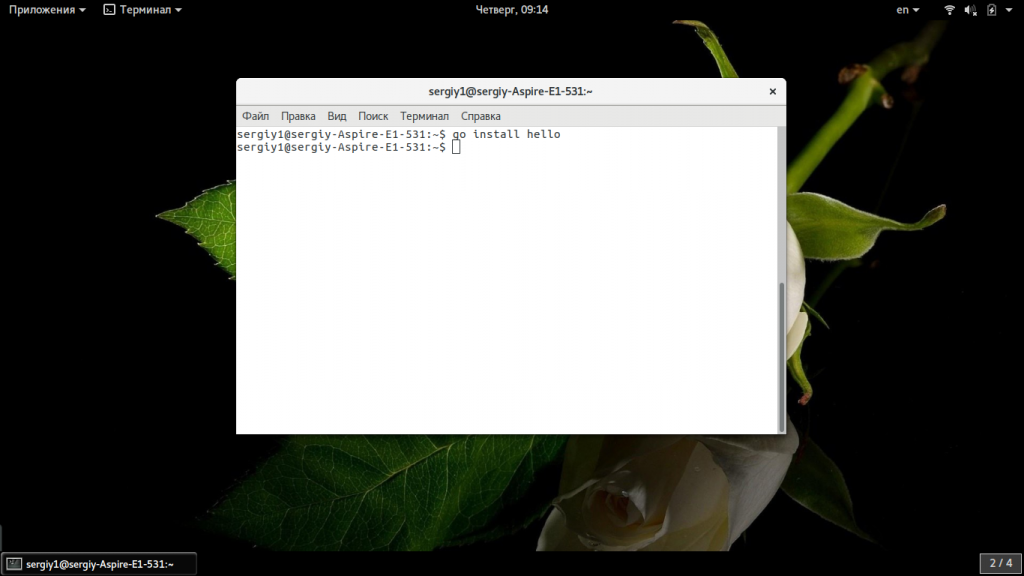The image size is (1024, 576).
Task: Open the Файл menu in terminal
Action: [x=255, y=116]
